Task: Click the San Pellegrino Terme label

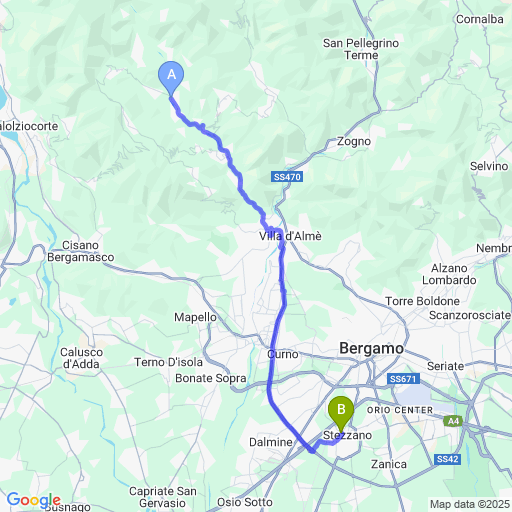Action: tap(361, 49)
